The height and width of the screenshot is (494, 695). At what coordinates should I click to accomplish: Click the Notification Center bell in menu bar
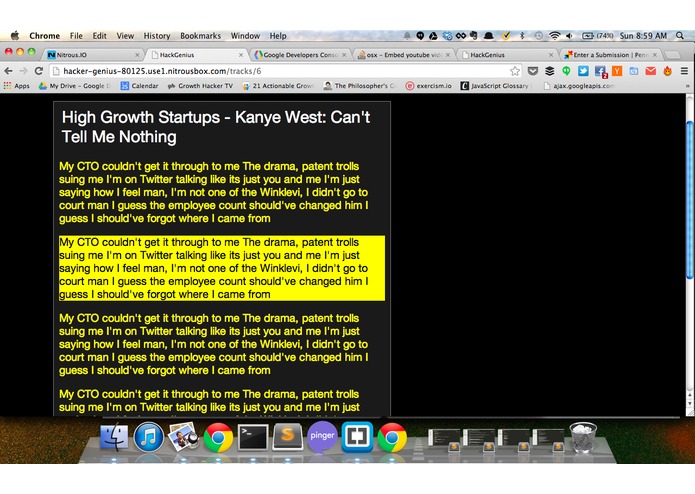(407, 35)
